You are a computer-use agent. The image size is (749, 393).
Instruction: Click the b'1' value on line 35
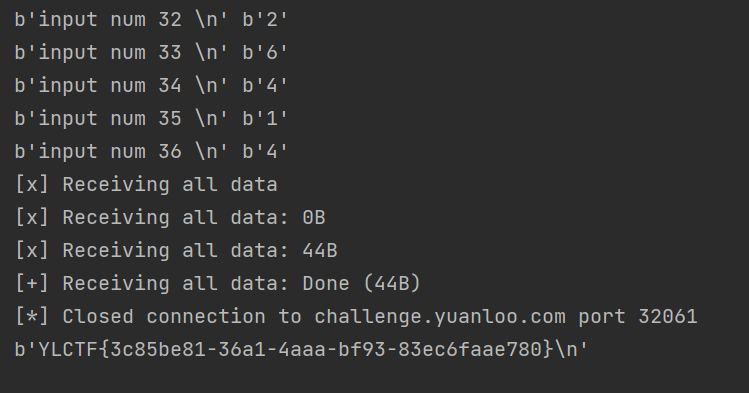pyautogui.click(x=265, y=119)
